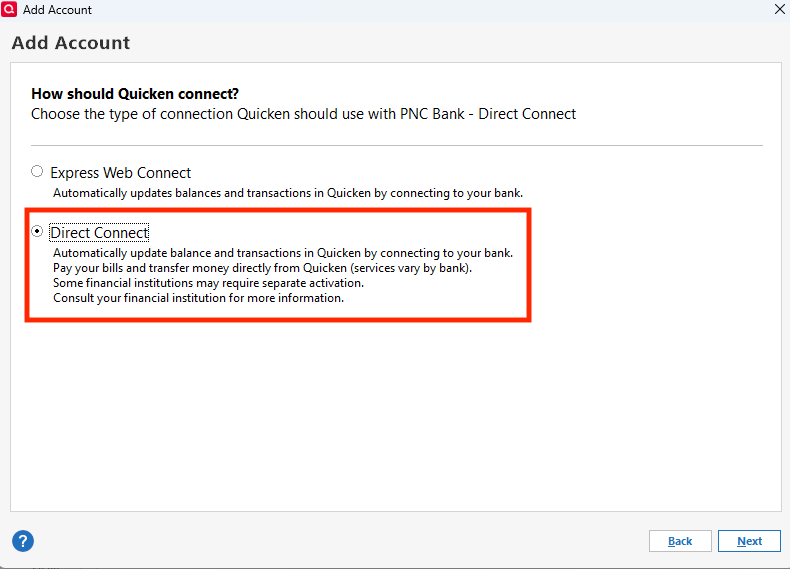Click 'Some financial institutions may require' line
The height and width of the screenshot is (569, 790).
(209, 283)
